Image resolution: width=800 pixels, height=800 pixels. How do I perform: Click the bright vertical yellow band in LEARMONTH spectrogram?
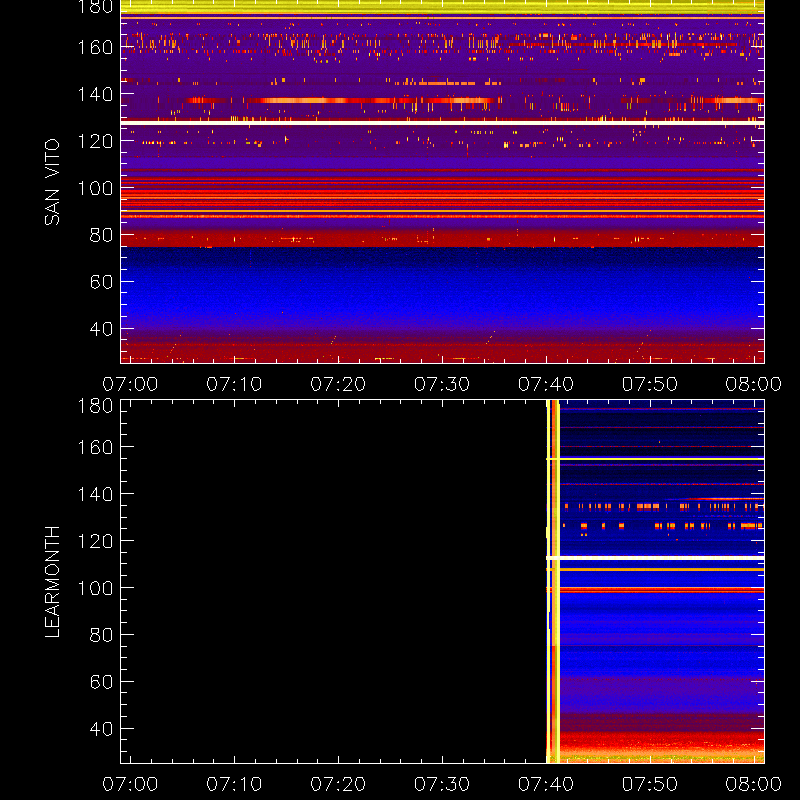[x=553, y=581]
